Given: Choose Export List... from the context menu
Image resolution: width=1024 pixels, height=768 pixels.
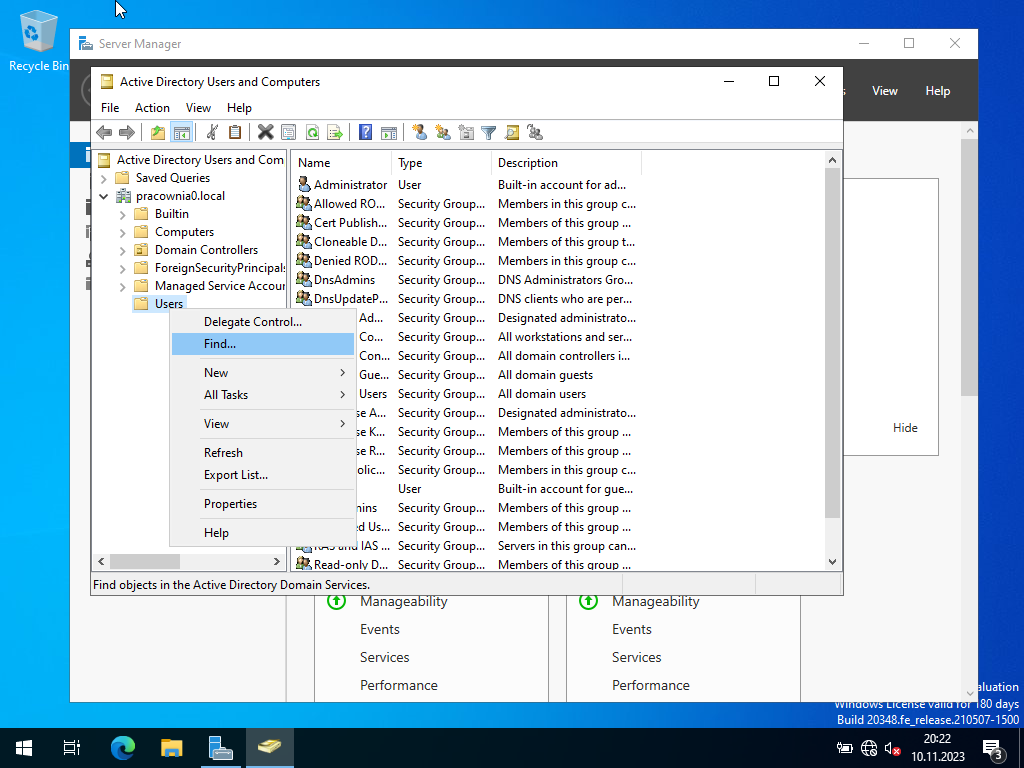Looking at the screenshot, I should 263,474.
